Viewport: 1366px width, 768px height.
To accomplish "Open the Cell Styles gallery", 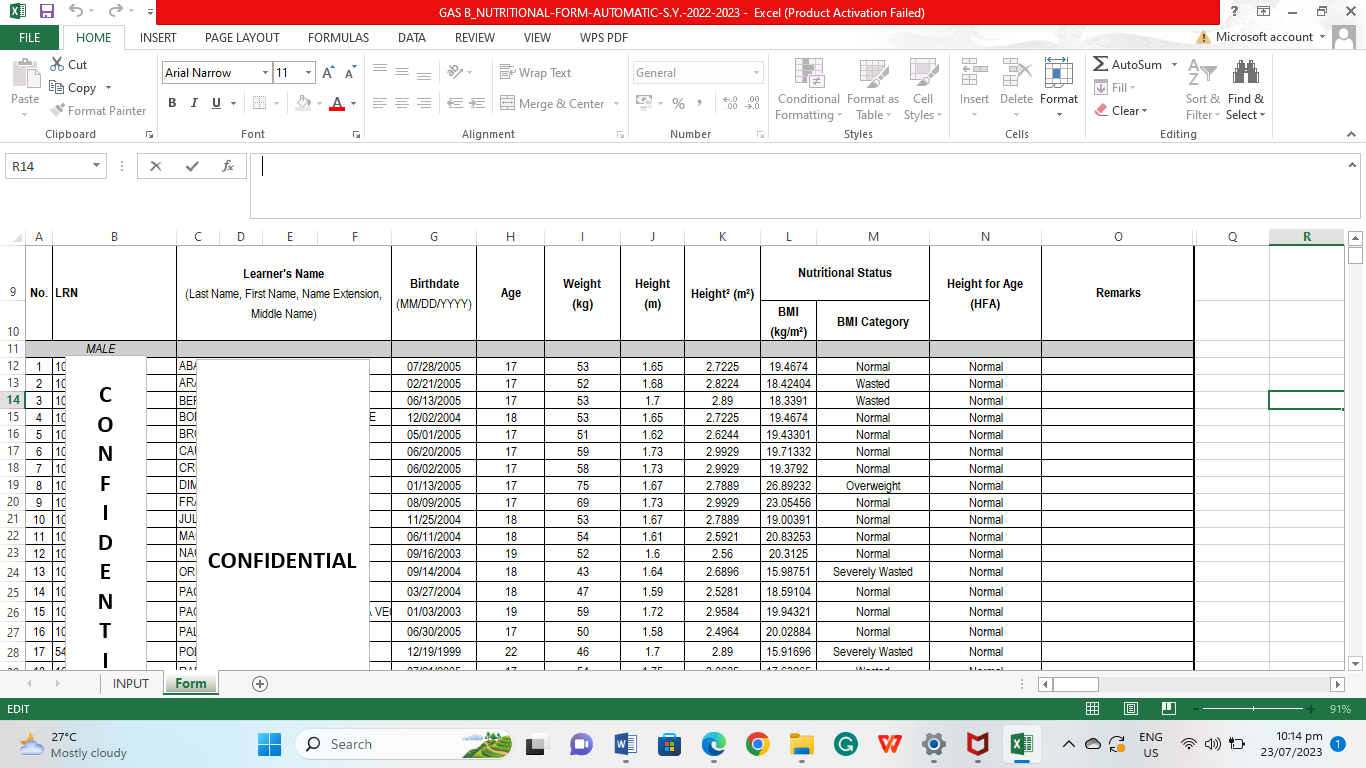I will coord(922,89).
